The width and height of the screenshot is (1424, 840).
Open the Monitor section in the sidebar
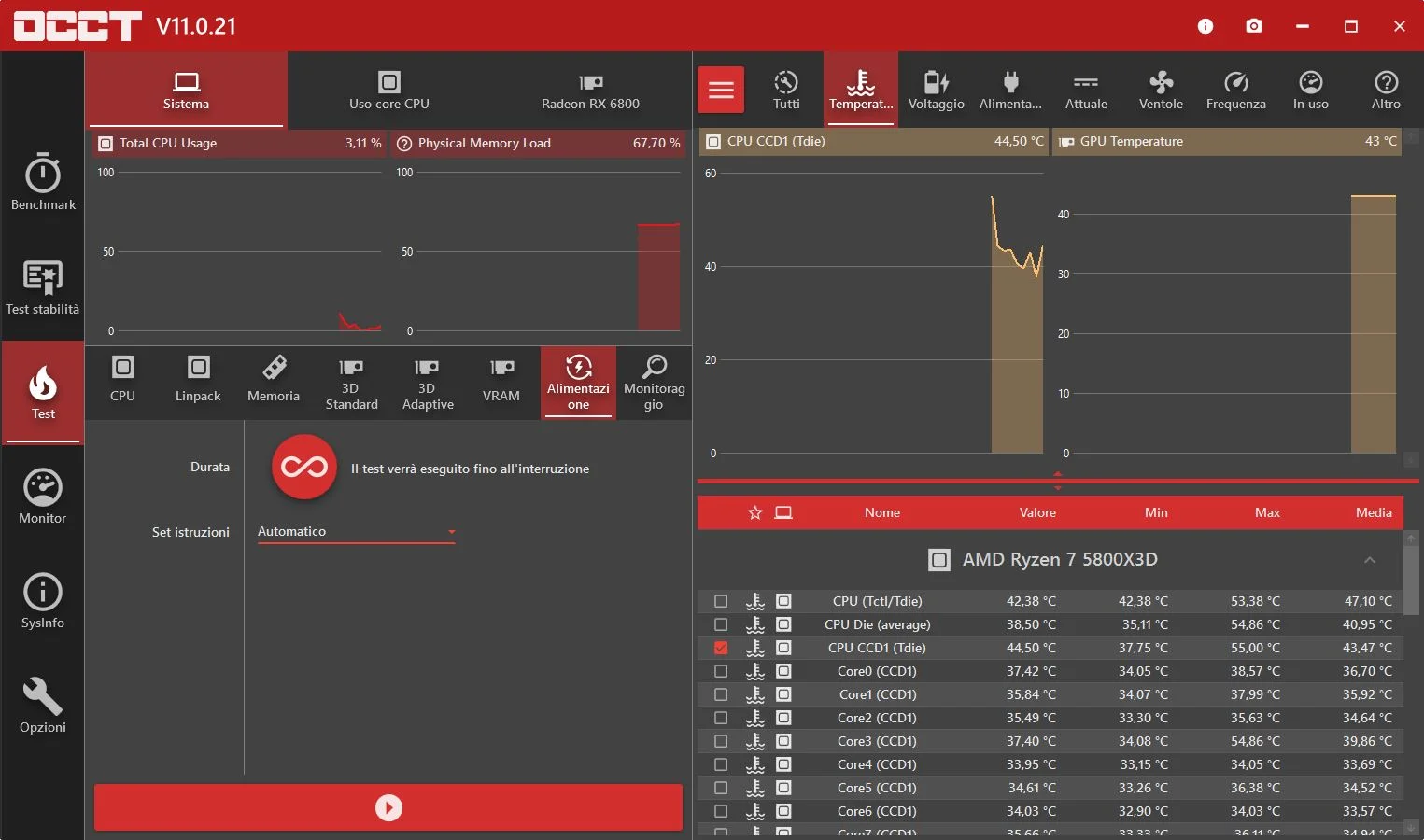(43, 497)
